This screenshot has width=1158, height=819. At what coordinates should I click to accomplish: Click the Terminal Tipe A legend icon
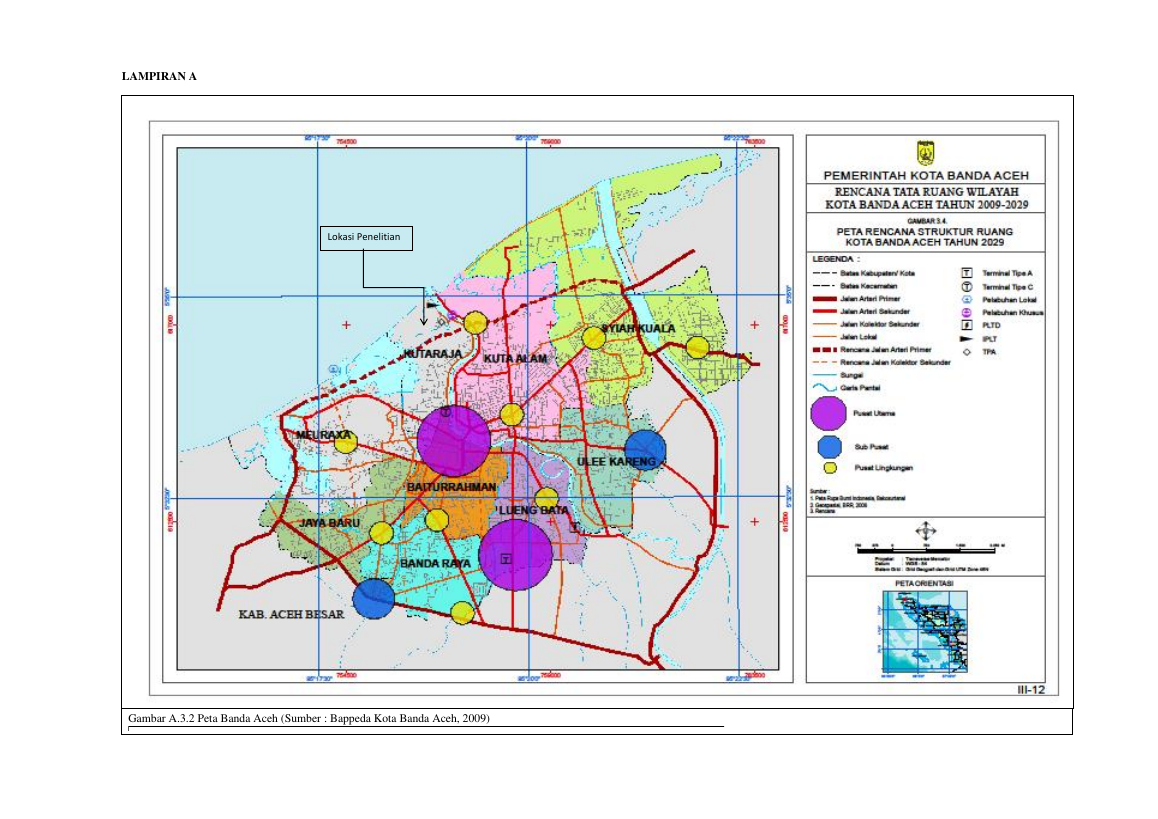tap(966, 273)
